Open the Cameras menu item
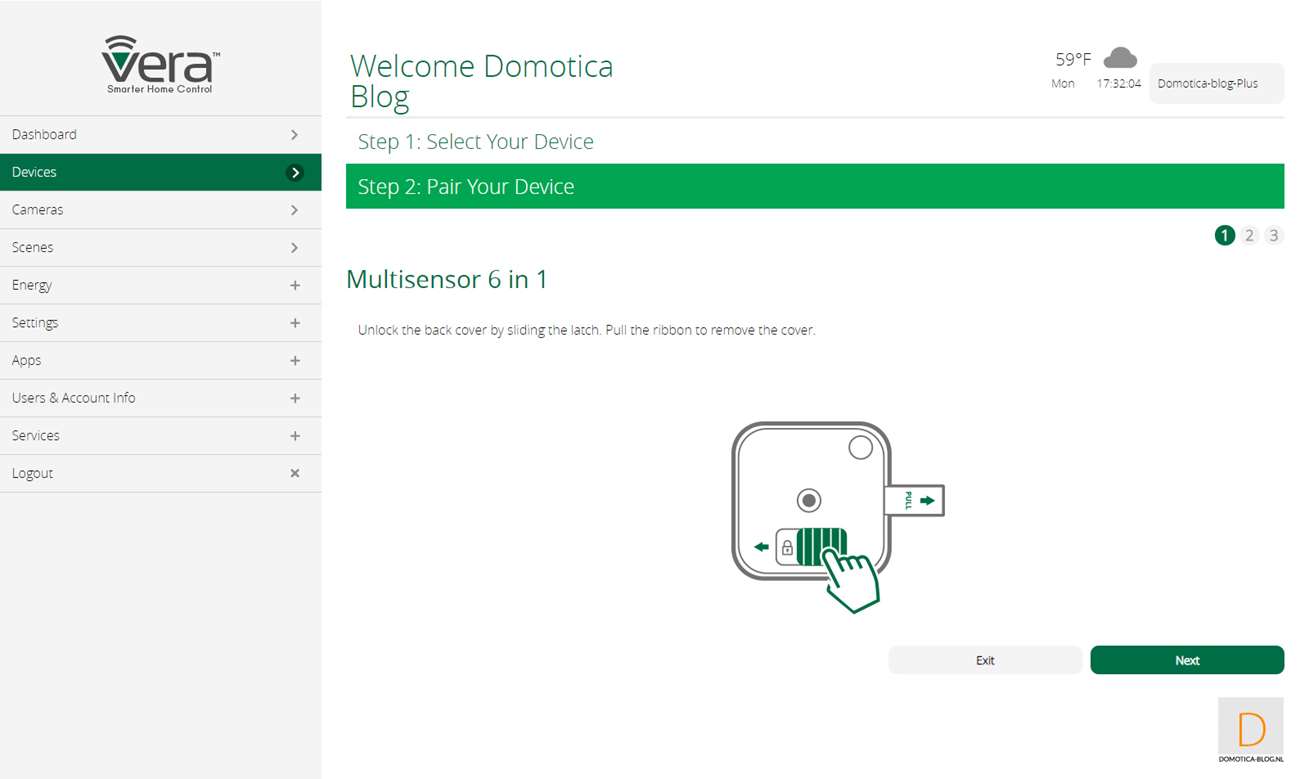1300x779 pixels. [38, 210]
